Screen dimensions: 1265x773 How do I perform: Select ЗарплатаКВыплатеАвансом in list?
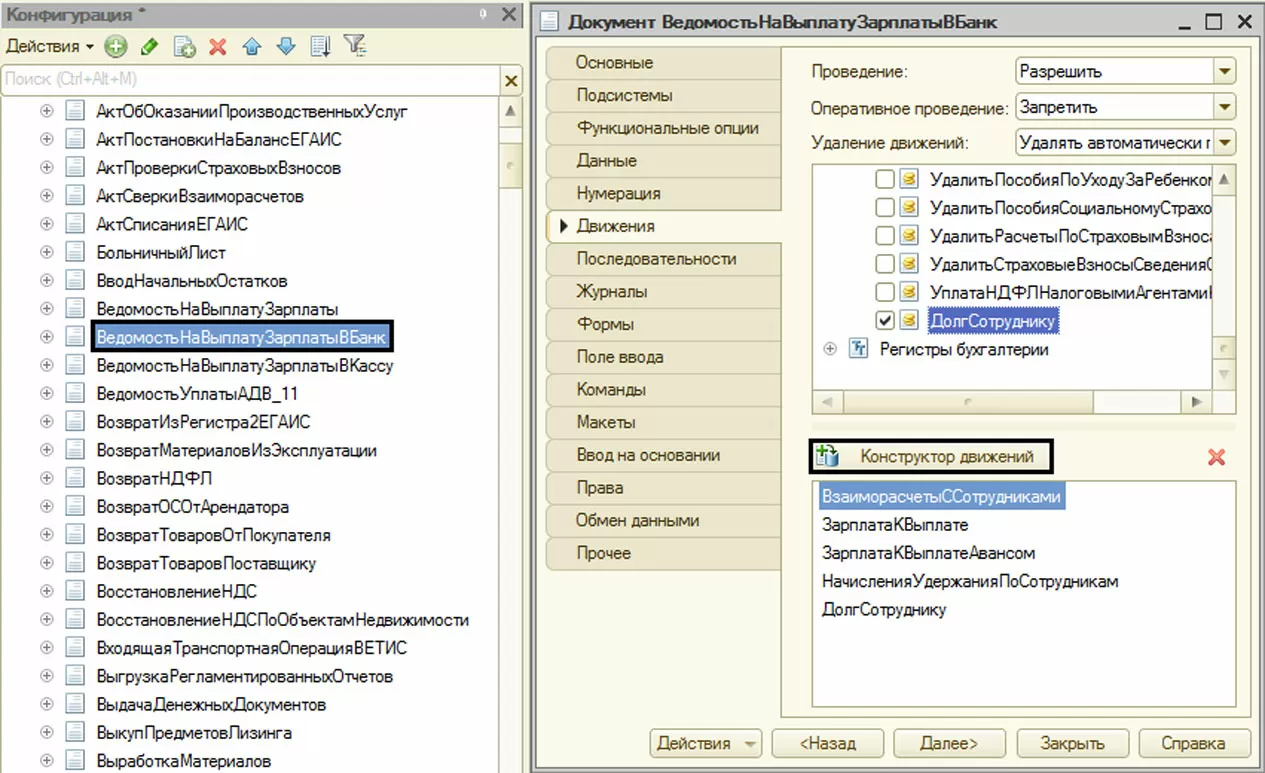pyautogui.click(x=928, y=553)
